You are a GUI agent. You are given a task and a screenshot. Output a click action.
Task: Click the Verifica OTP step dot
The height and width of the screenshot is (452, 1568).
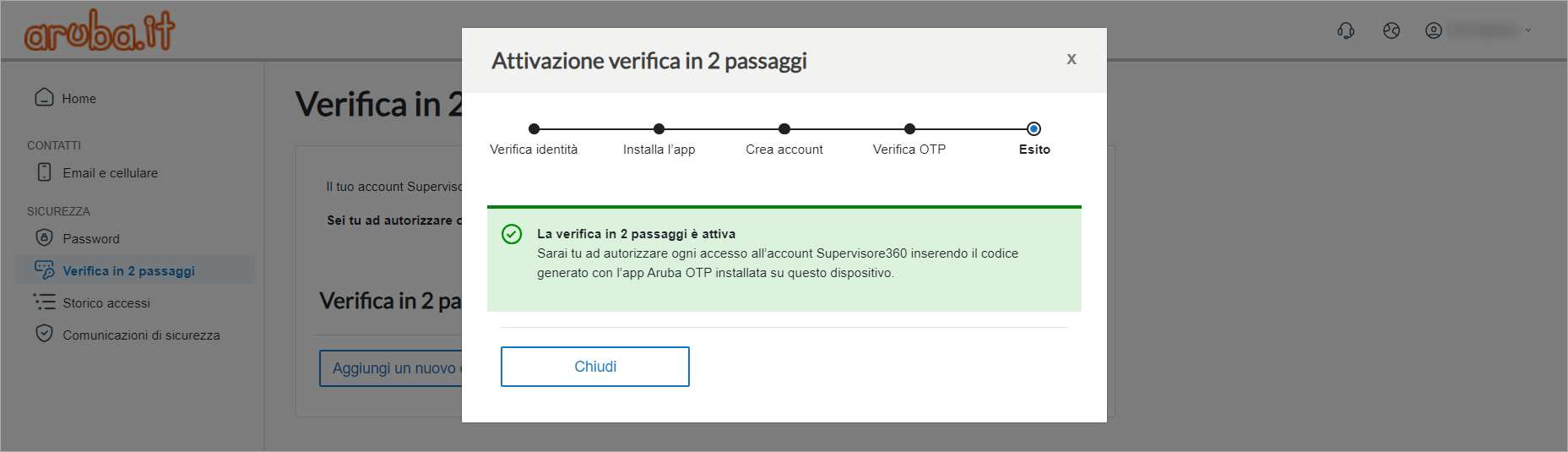tap(909, 129)
